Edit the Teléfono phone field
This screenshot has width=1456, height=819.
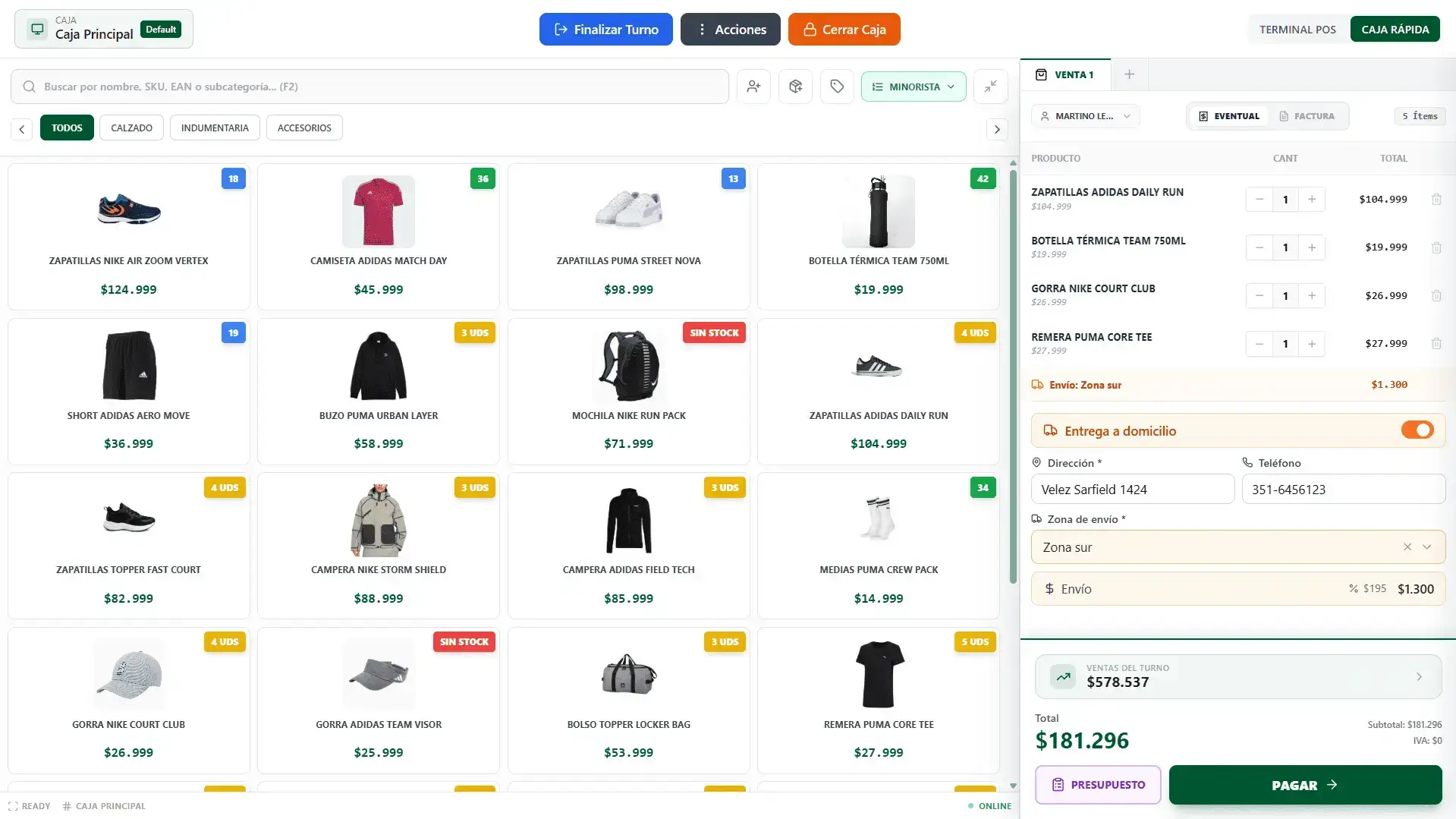tap(1344, 490)
